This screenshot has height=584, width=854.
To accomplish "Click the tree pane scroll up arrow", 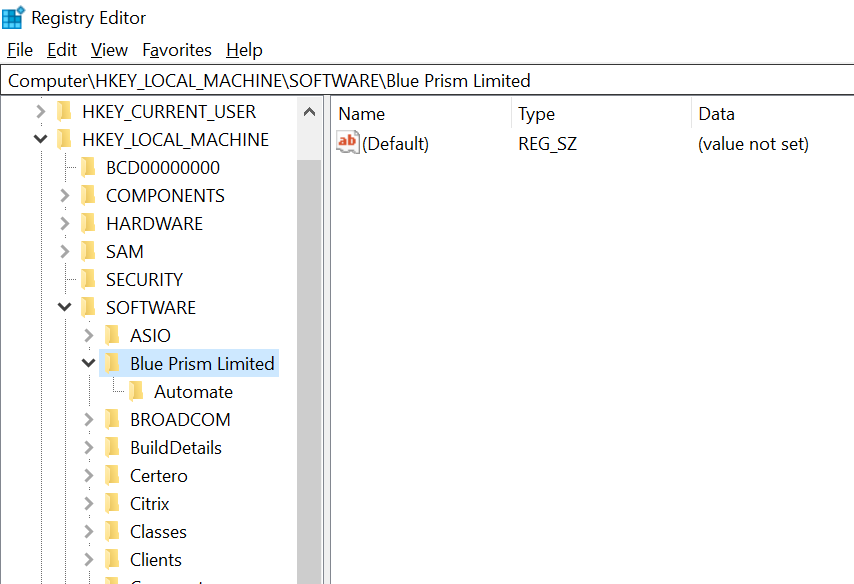I will point(309,112).
